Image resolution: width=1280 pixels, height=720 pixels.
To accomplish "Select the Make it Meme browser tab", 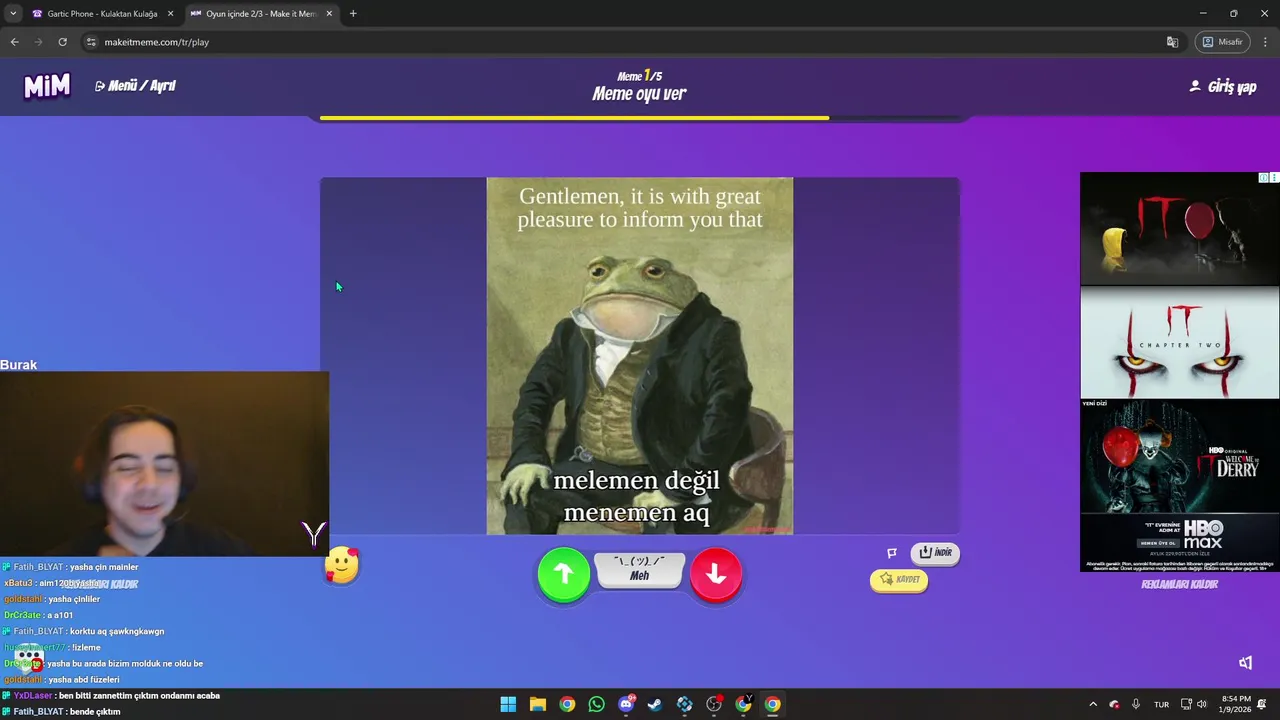I will pyautogui.click(x=260, y=14).
